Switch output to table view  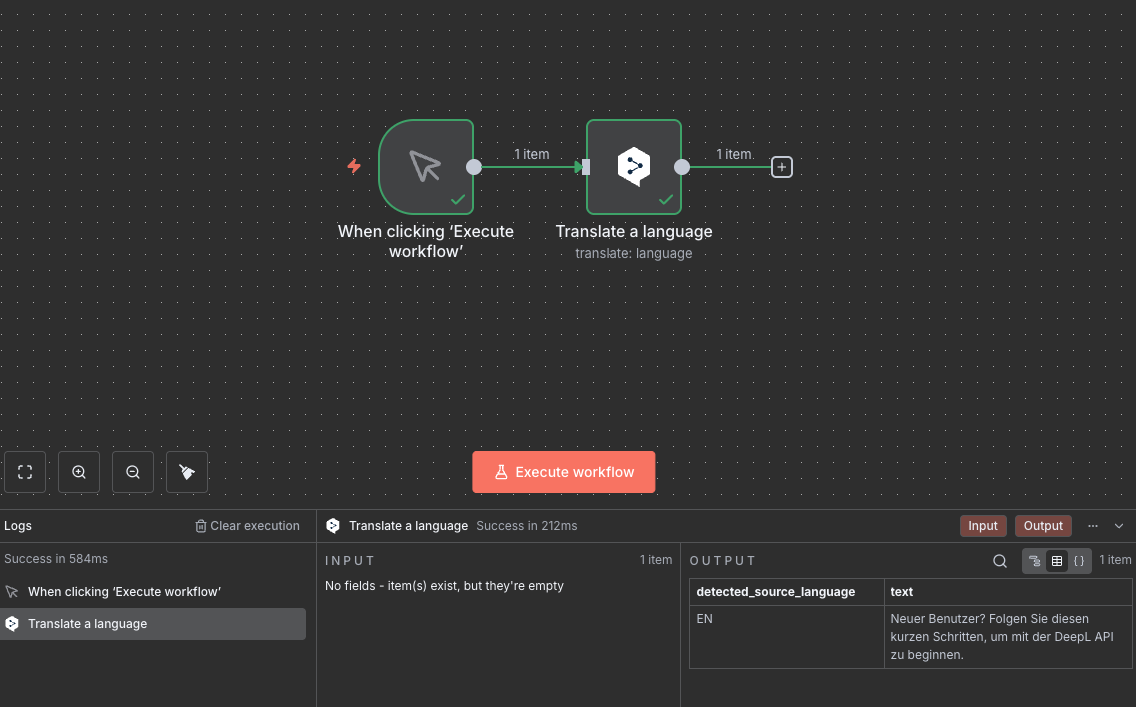coord(1057,561)
